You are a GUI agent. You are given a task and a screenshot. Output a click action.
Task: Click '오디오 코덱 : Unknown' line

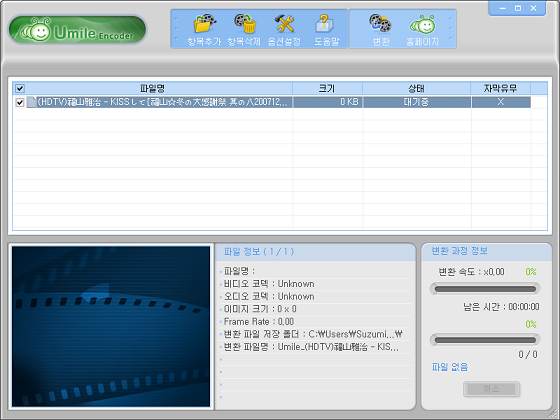point(269,296)
